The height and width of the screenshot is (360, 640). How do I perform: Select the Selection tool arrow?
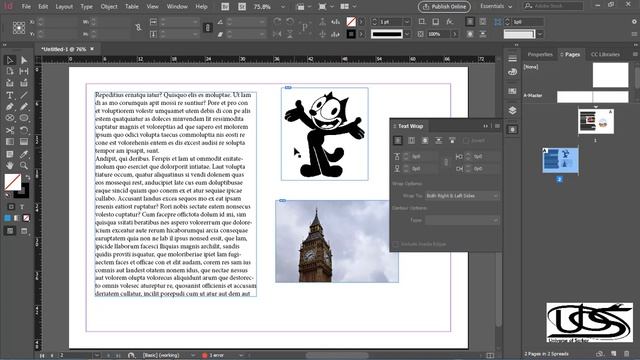click(x=10, y=60)
